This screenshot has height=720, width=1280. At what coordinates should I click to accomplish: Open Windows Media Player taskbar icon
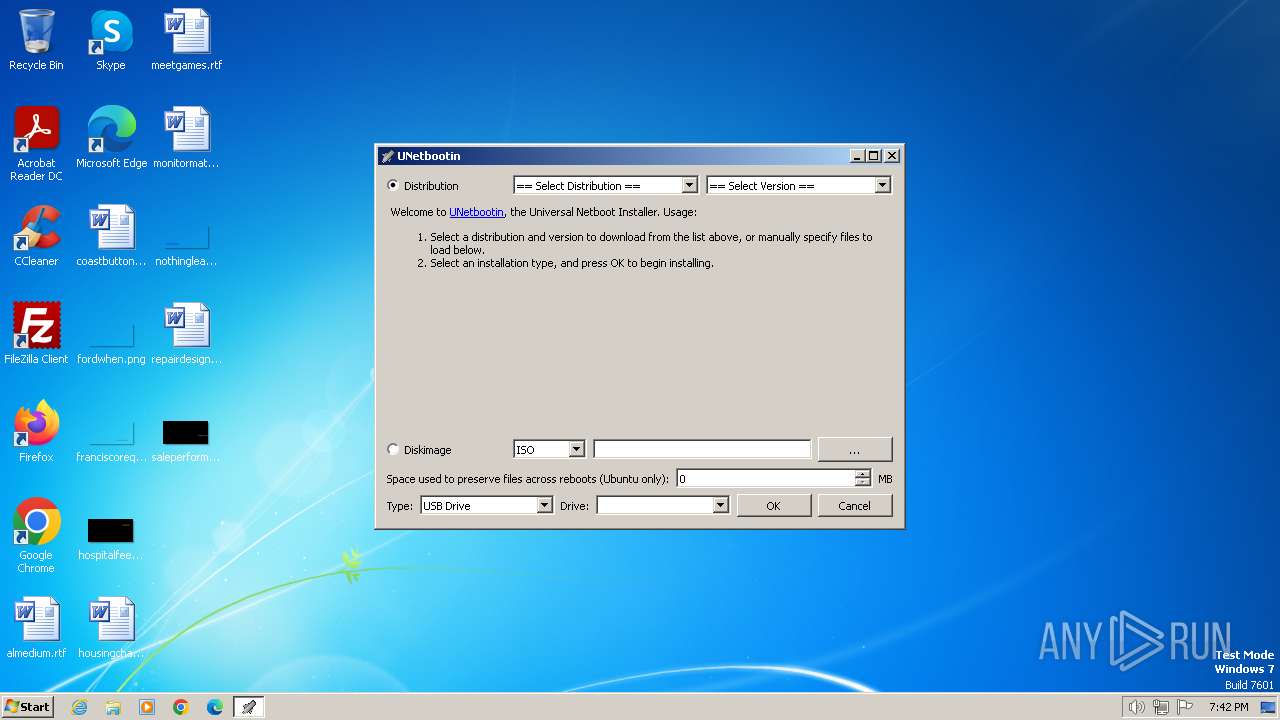click(x=147, y=707)
